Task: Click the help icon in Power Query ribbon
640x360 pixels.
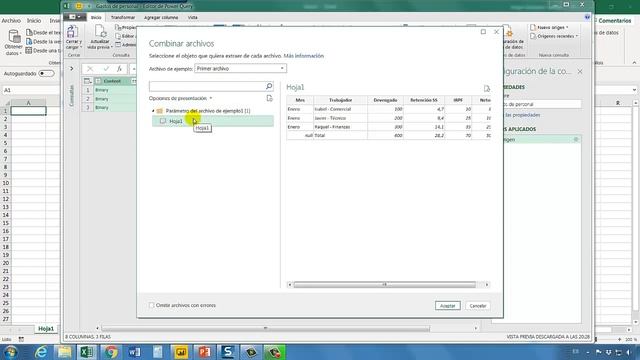Action: tap(587, 17)
